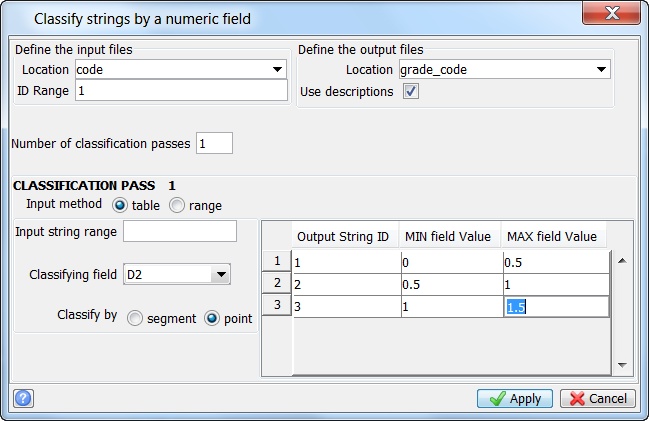
Task: Open the input Location dropdown
Action: click(x=276, y=70)
